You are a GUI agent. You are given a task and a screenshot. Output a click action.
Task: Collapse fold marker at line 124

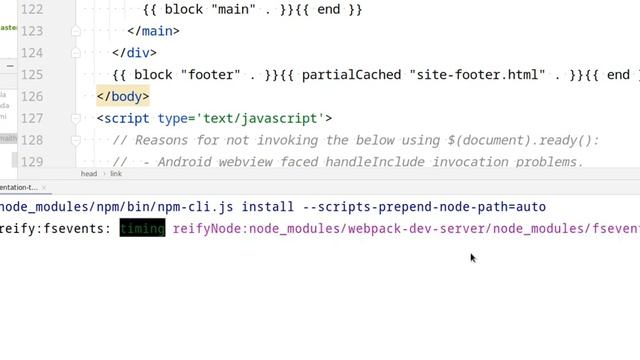76,53
